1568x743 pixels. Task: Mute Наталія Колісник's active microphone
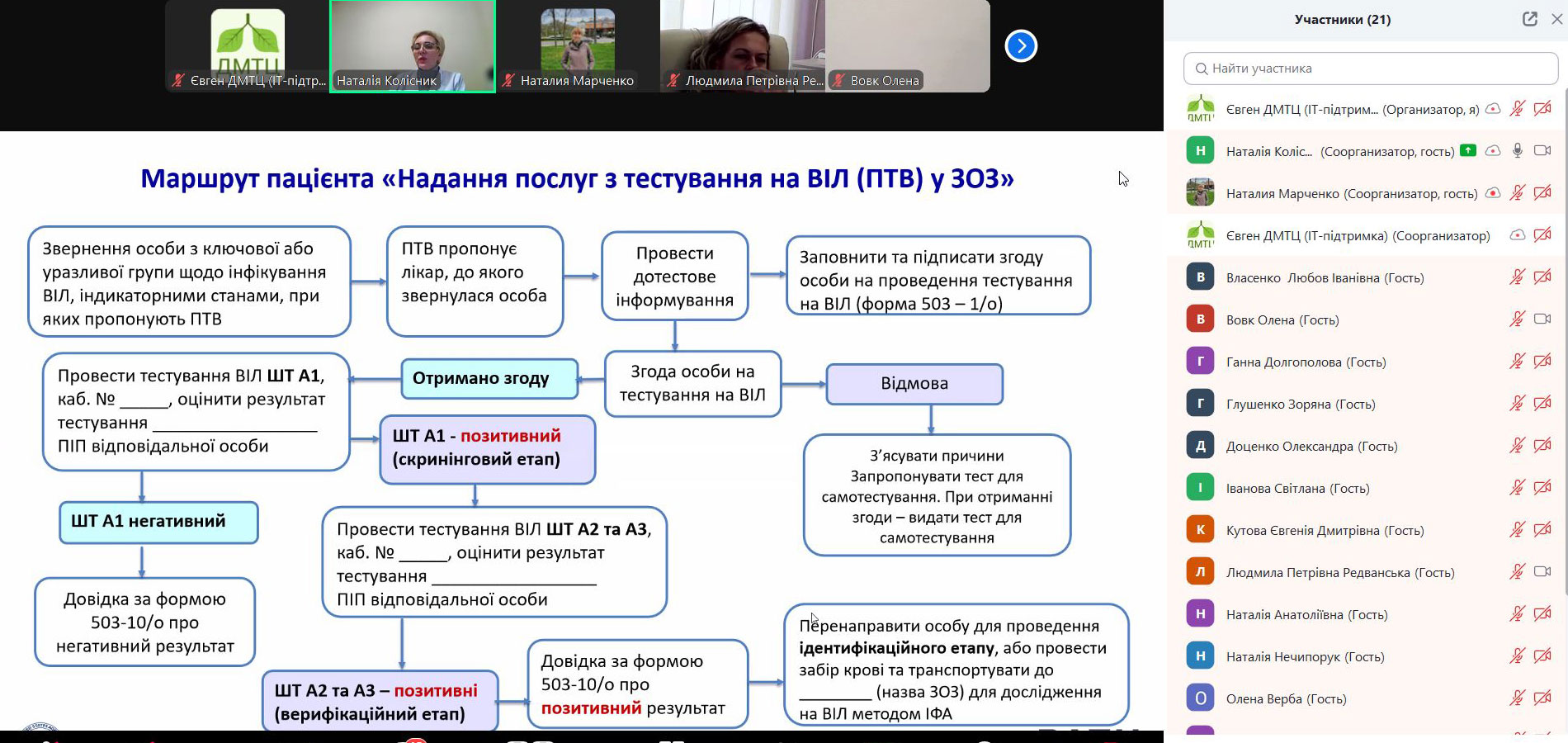click(x=1517, y=150)
